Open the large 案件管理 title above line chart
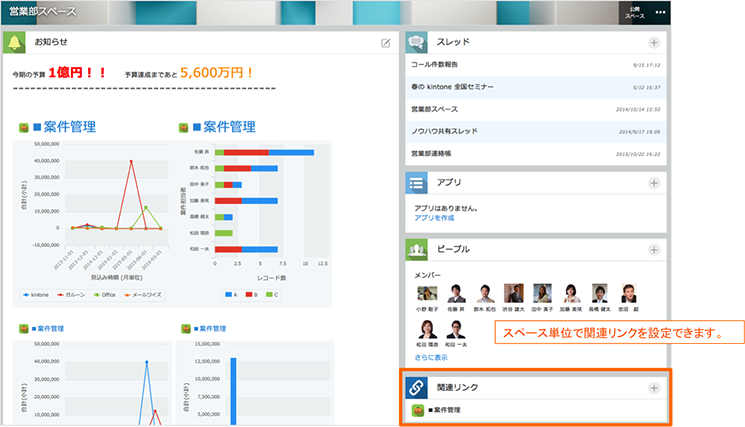The height and width of the screenshot is (427, 745). tap(65, 127)
